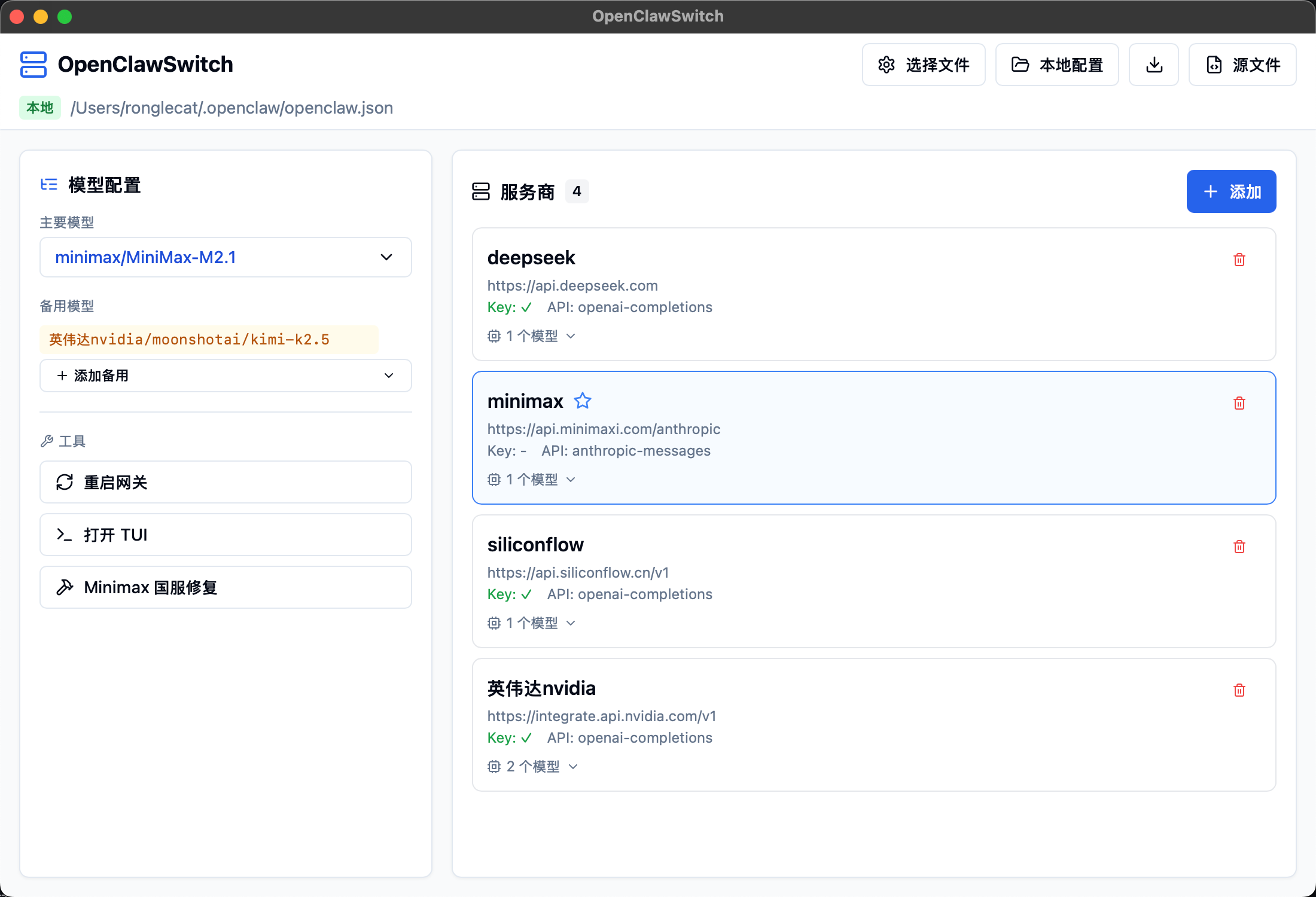Image resolution: width=1316 pixels, height=897 pixels.
Task: Open the 添加备用 fallback model dropdown
Action: (226, 376)
